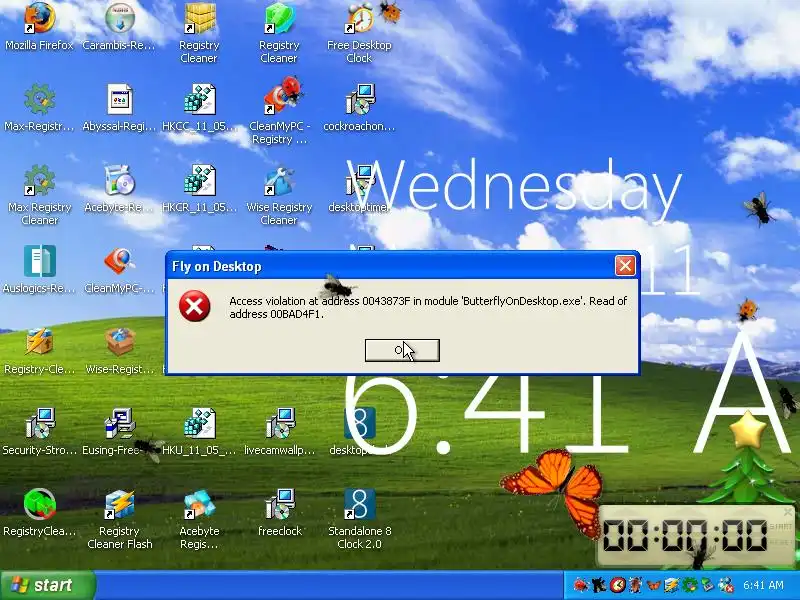Select the Auslogics-Re... desktop icon
Screen dimensions: 800x600
[39, 269]
